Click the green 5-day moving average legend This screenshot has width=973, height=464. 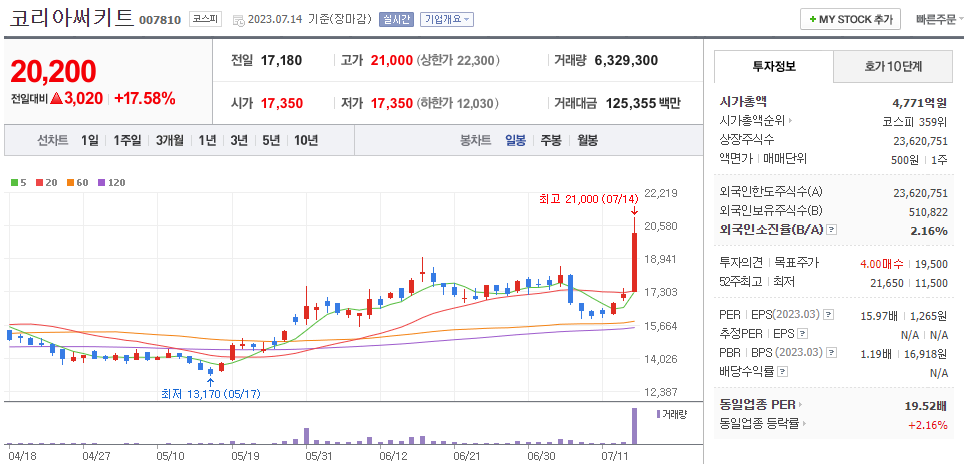pyautogui.click(x=19, y=182)
